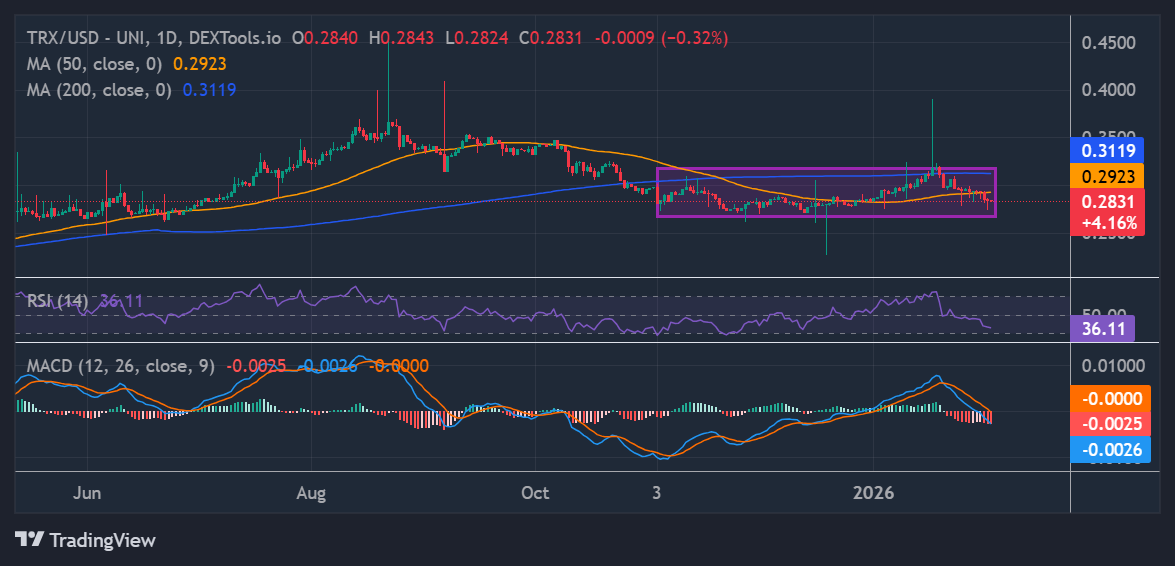The width and height of the screenshot is (1175, 566).
Task: Click the orange 0.2923 price tag
Action: click(x=1107, y=176)
